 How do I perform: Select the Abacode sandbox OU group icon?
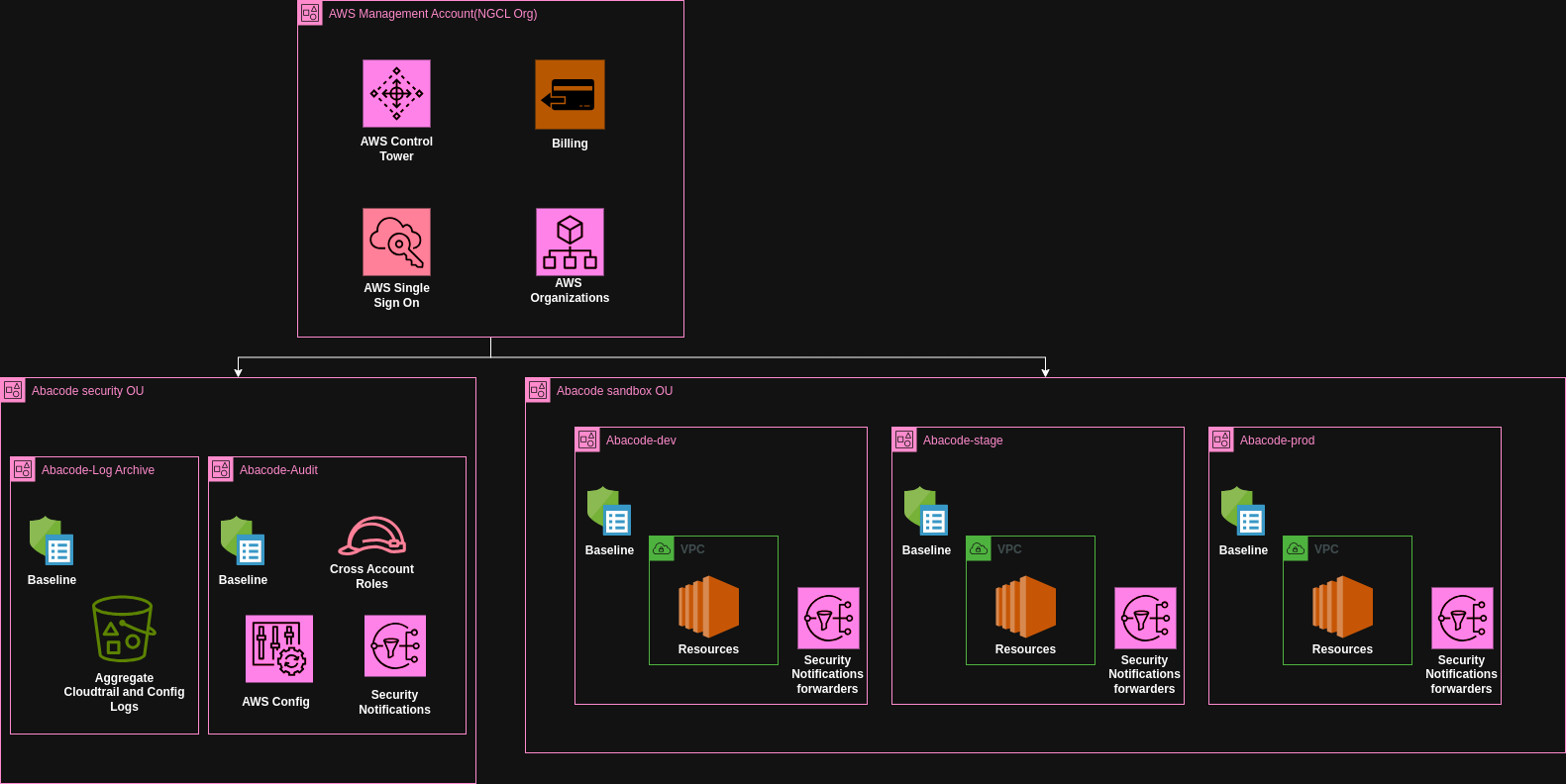point(538,390)
